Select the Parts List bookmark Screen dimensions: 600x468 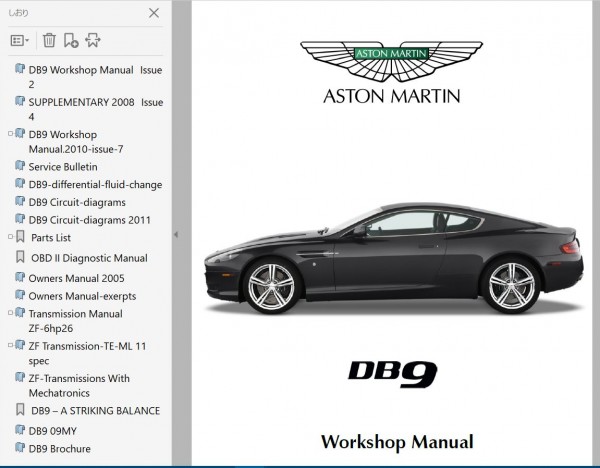coord(51,238)
